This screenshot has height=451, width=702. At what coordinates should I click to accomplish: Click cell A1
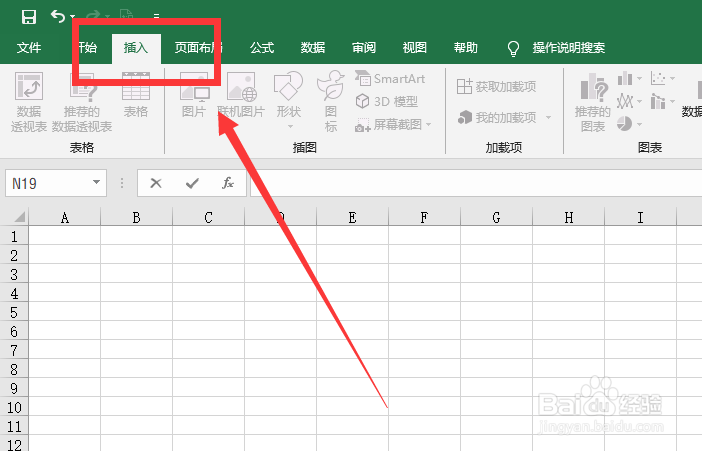(x=65, y=235)
